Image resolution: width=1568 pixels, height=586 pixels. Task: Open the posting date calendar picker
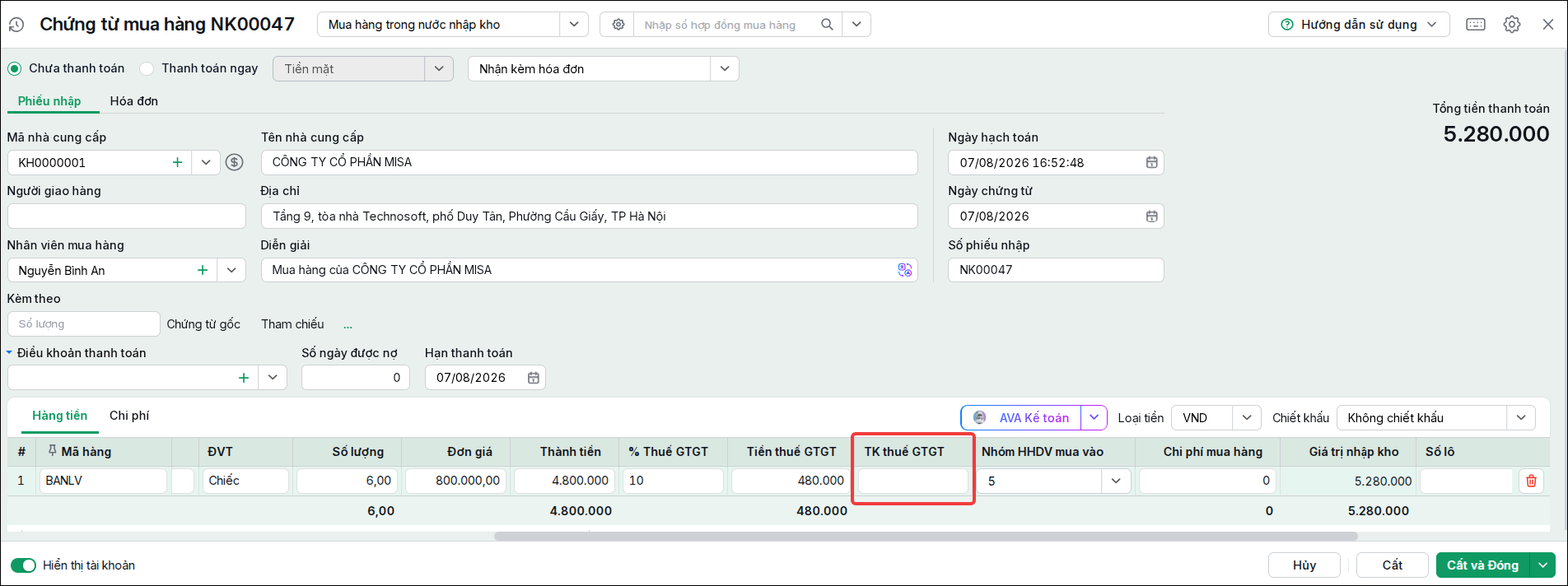(x=1151, y=162)
